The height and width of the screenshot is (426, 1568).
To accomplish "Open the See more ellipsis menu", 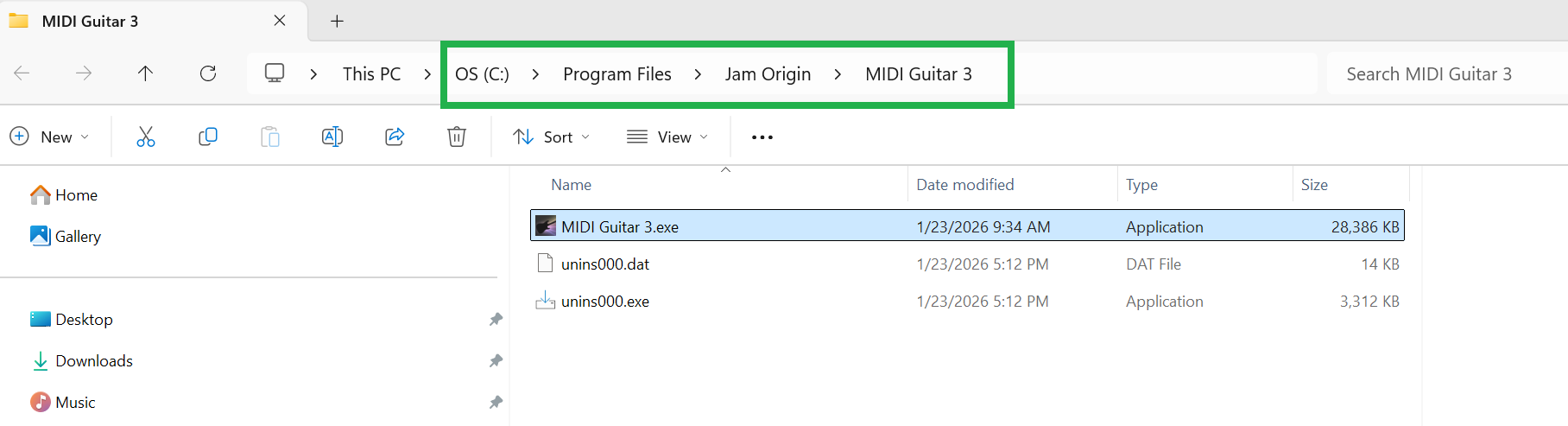I will pyautogui.click(x=762, y=137).
